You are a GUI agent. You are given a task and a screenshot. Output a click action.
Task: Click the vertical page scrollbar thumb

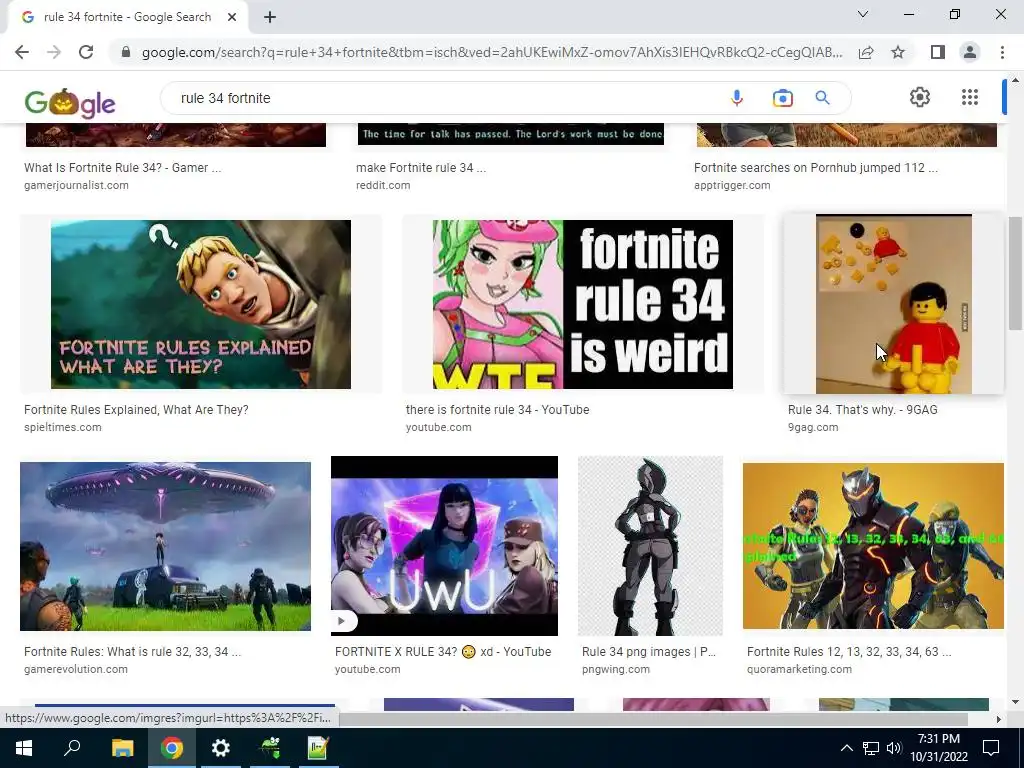tap(1015, 273)
